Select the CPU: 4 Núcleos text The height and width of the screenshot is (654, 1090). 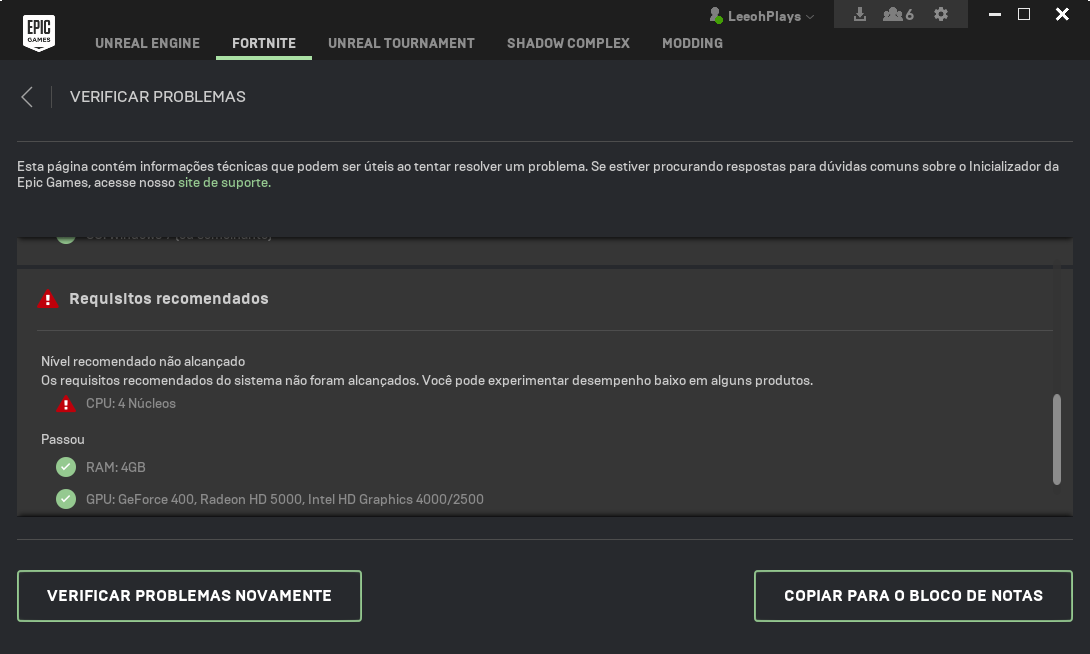pos(131,404)
